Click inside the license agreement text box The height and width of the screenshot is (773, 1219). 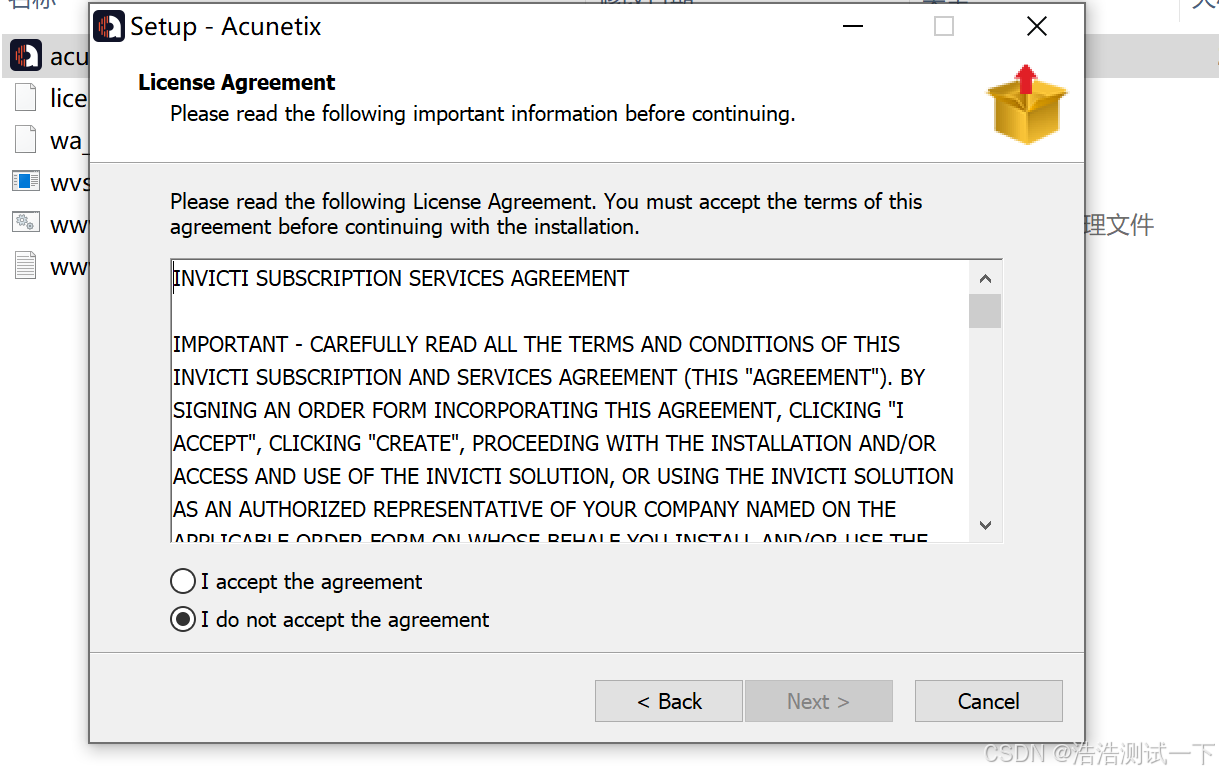pos(586,401)
